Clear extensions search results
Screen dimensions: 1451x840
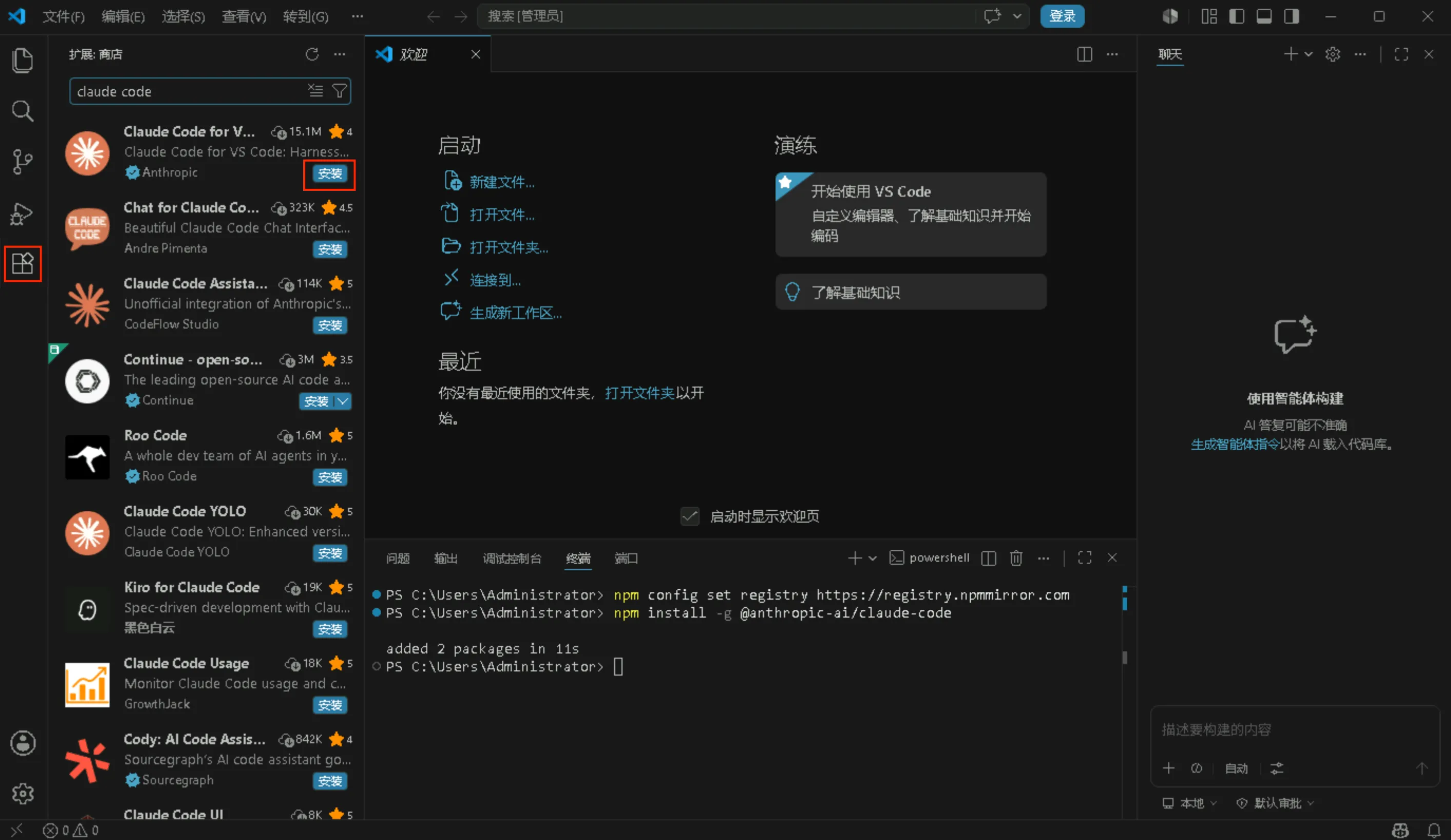[x=316, y=90]
